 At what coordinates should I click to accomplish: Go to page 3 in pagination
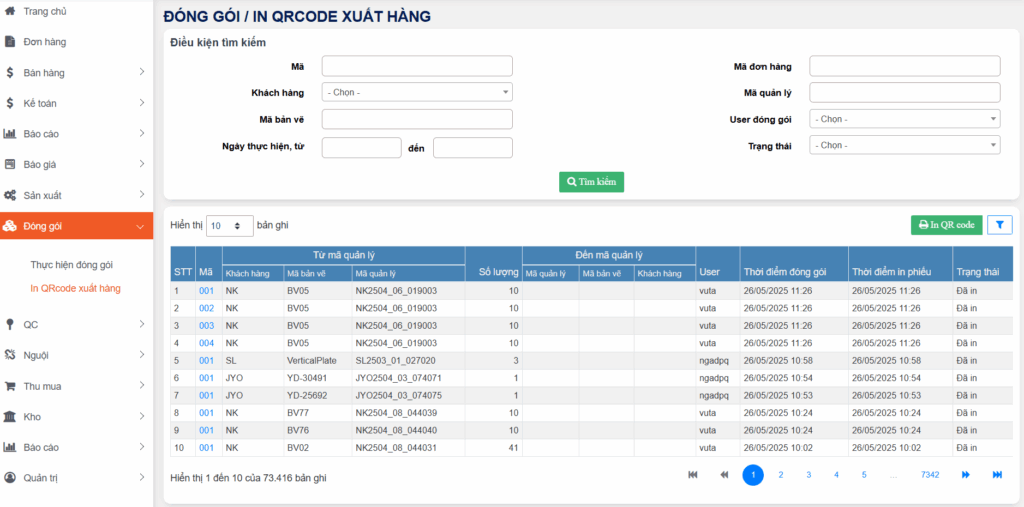coord(808,475)
